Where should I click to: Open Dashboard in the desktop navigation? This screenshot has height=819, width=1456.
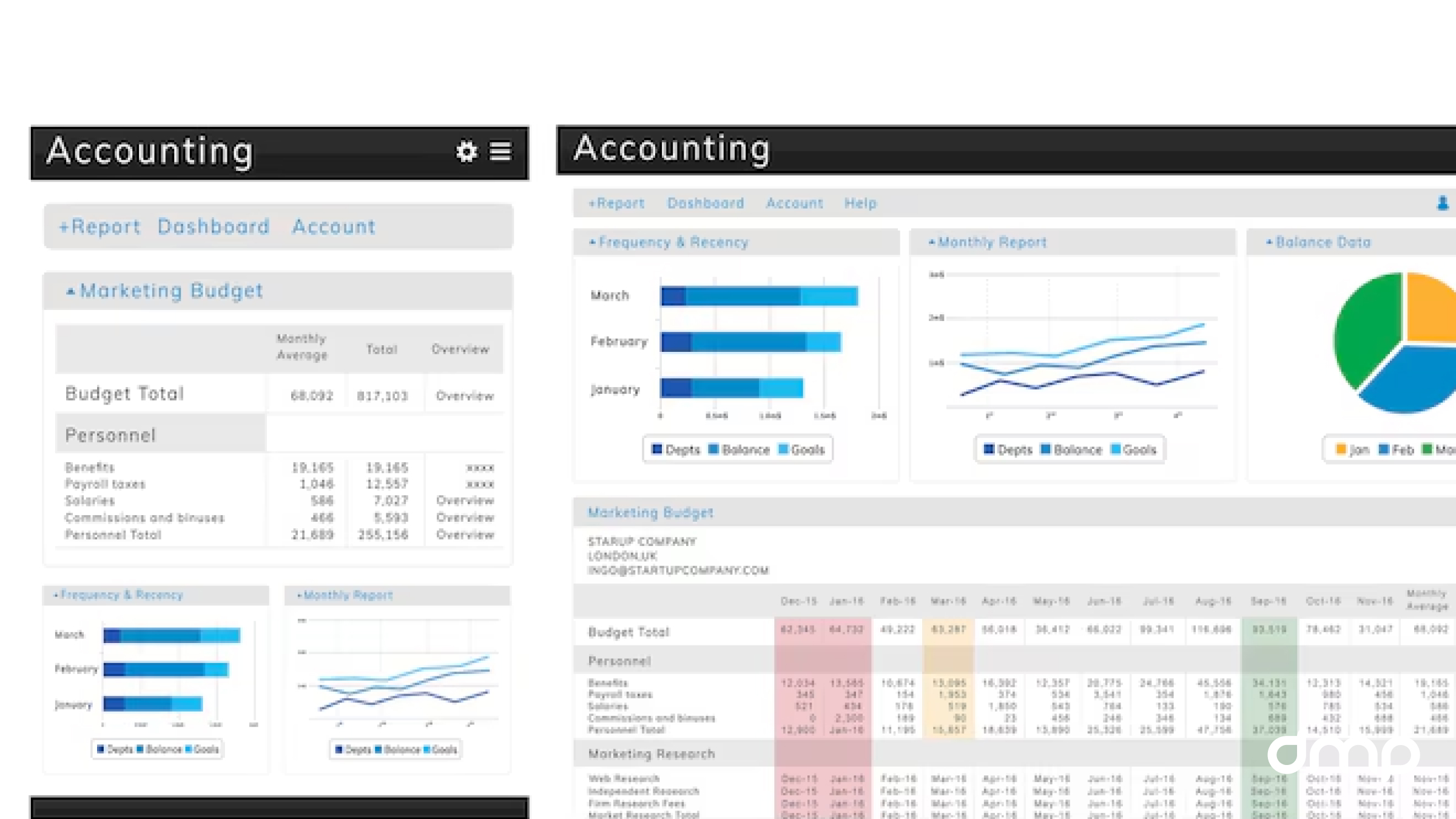click(x=706, y=203)
